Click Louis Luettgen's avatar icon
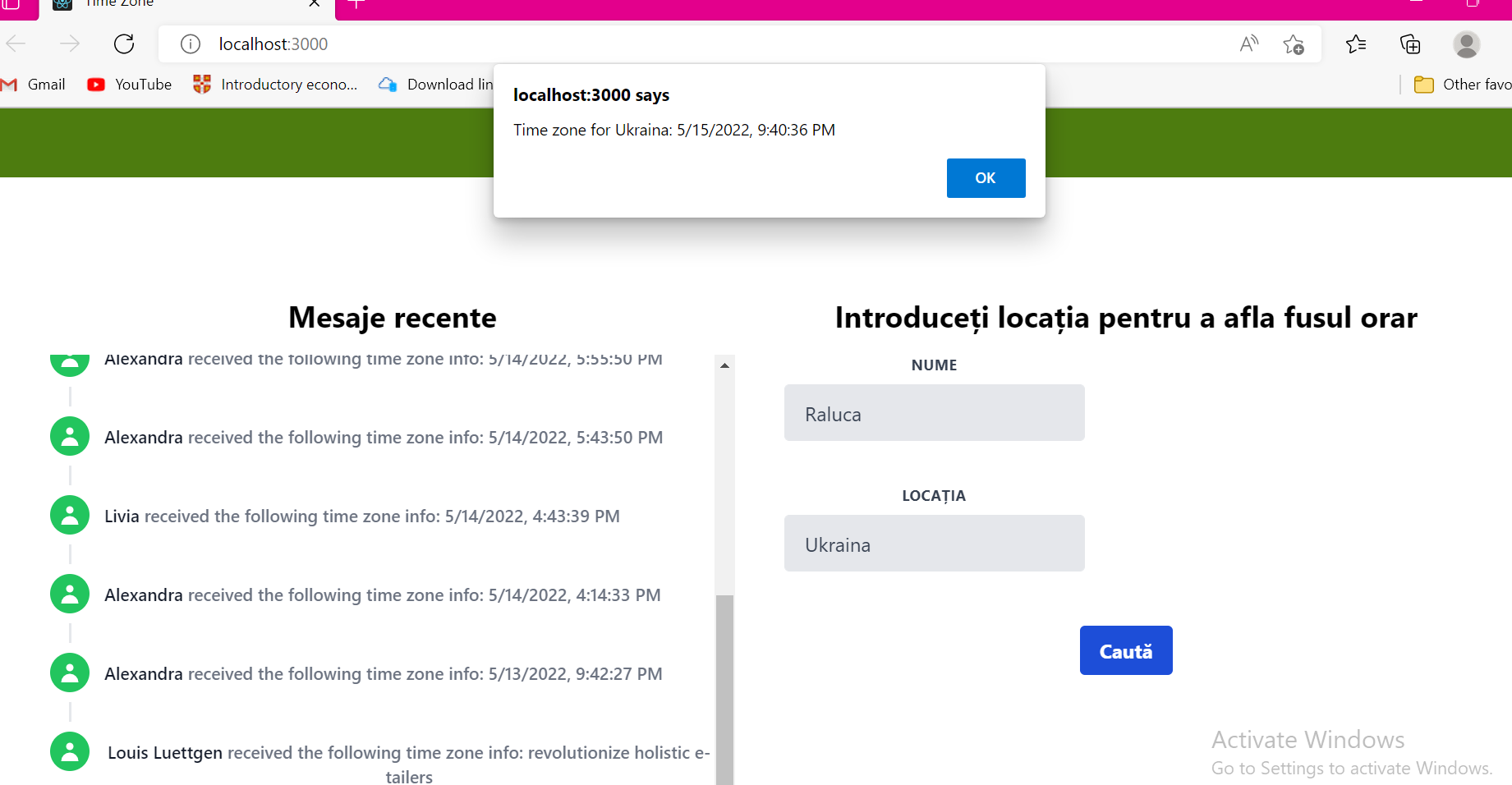The height and width of the screenshot is (785, 1512). pyautogui.click(x=69, y=751)
